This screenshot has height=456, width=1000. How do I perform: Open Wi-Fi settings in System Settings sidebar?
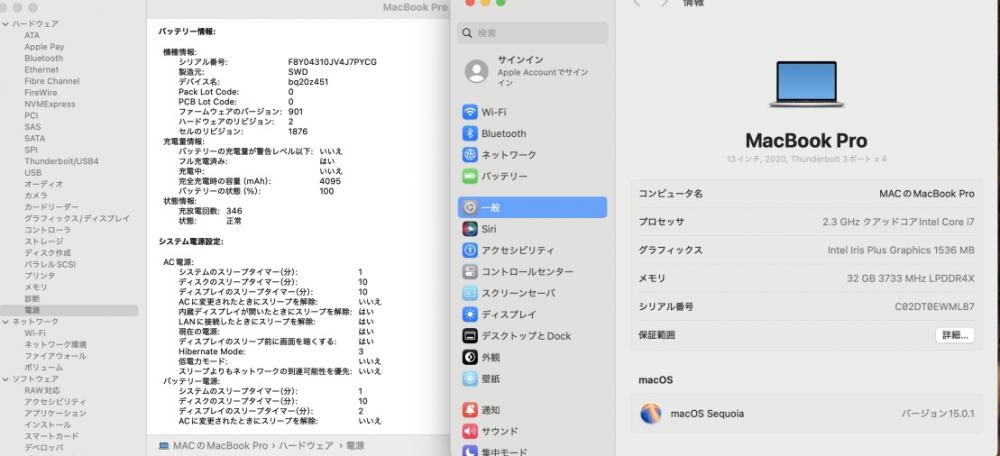click(x=532, y=112)
